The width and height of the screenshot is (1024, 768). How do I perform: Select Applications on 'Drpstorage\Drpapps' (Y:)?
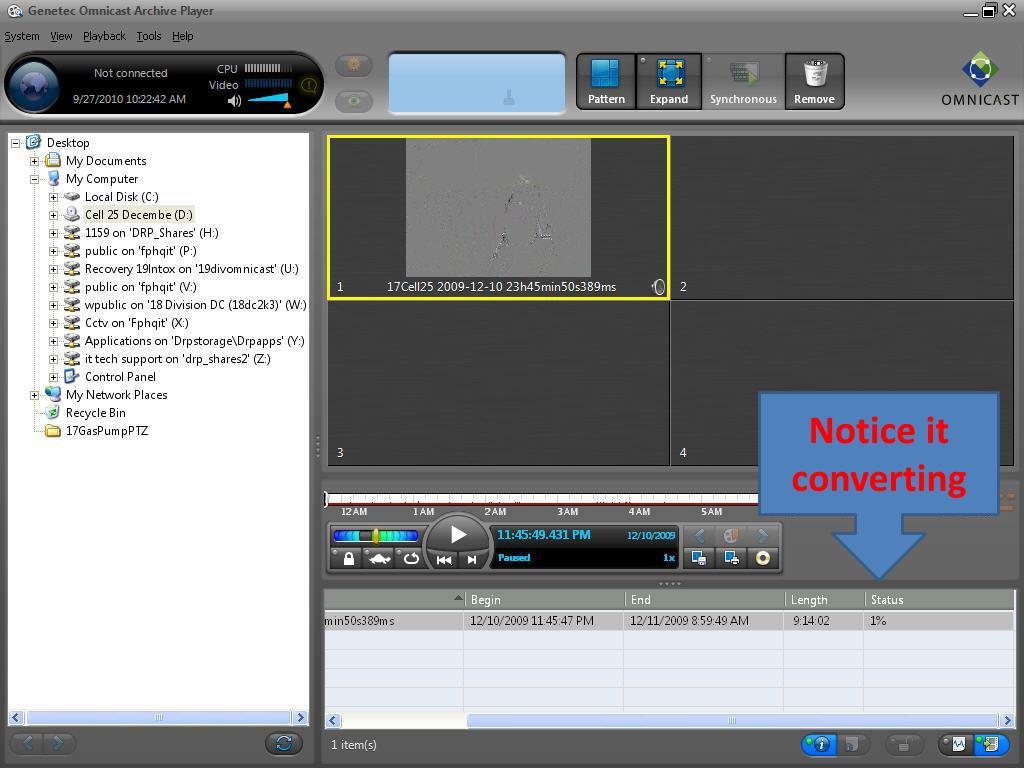tap(195, 341)
